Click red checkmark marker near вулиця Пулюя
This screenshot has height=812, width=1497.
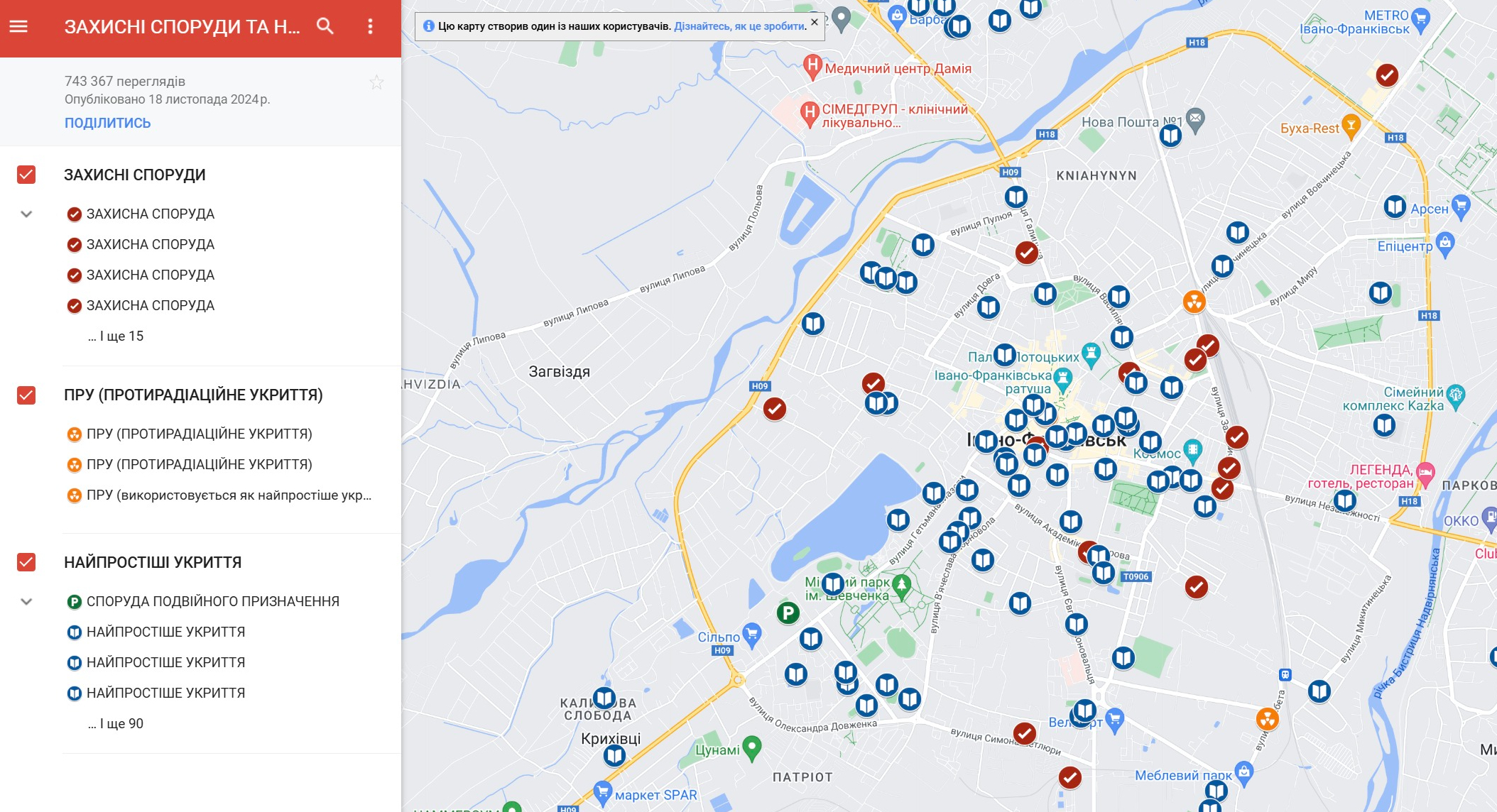click(1025, 252)
